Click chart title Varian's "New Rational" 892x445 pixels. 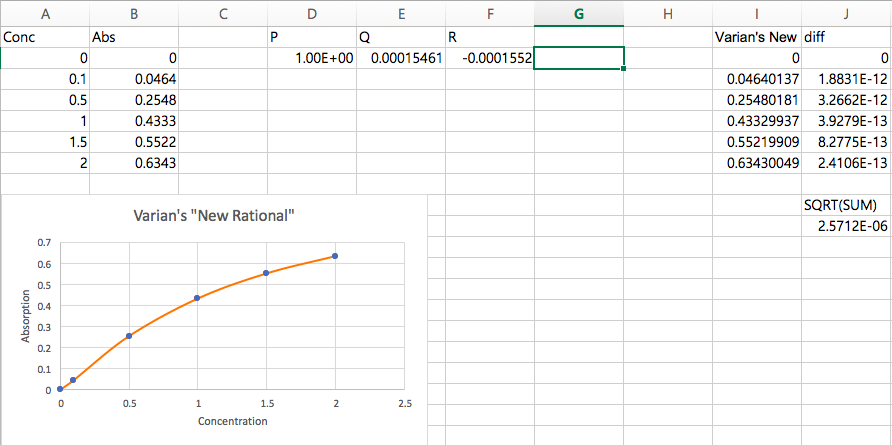pyautogui.click(x=215, y=217)
